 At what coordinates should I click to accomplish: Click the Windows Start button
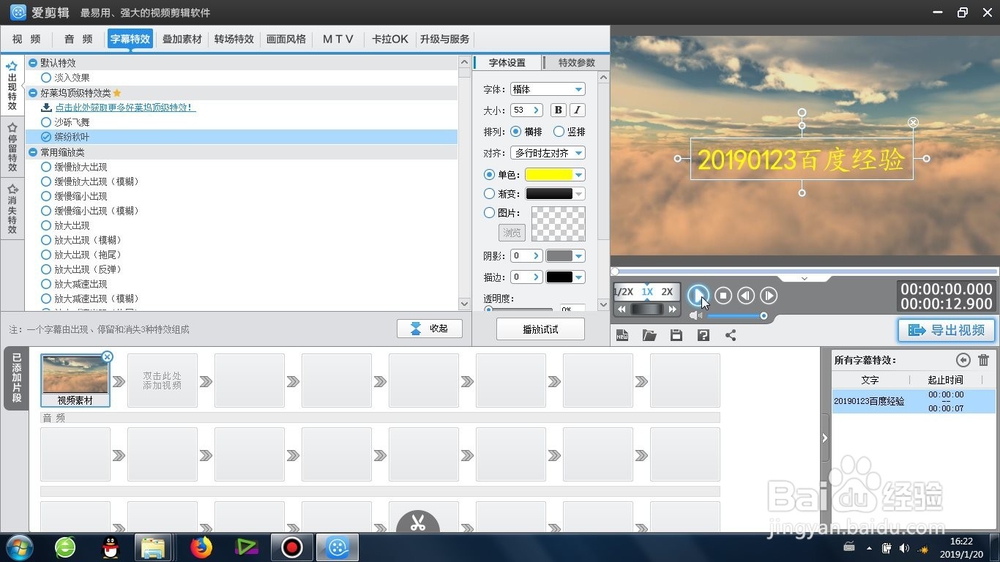point(19,547)
